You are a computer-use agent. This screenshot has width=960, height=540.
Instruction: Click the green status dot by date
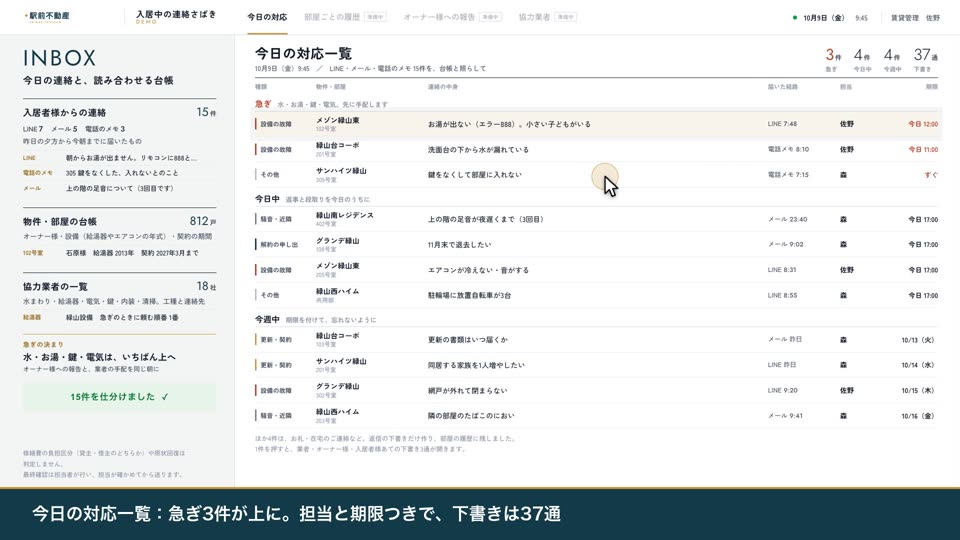click(x=795, y=18)
